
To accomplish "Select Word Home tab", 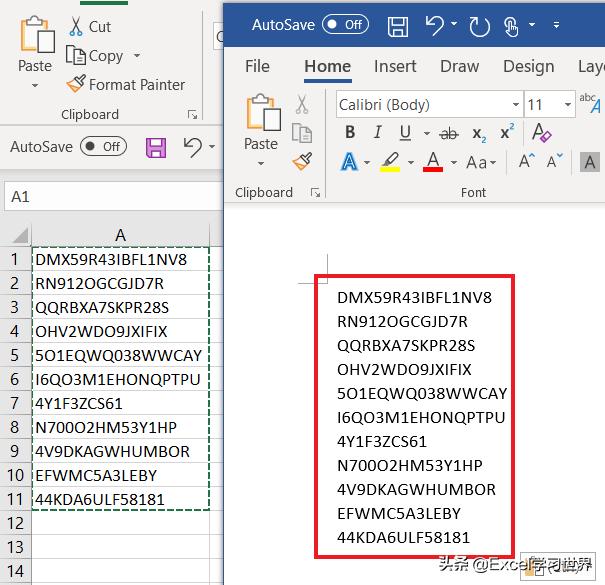I will 328,66.
